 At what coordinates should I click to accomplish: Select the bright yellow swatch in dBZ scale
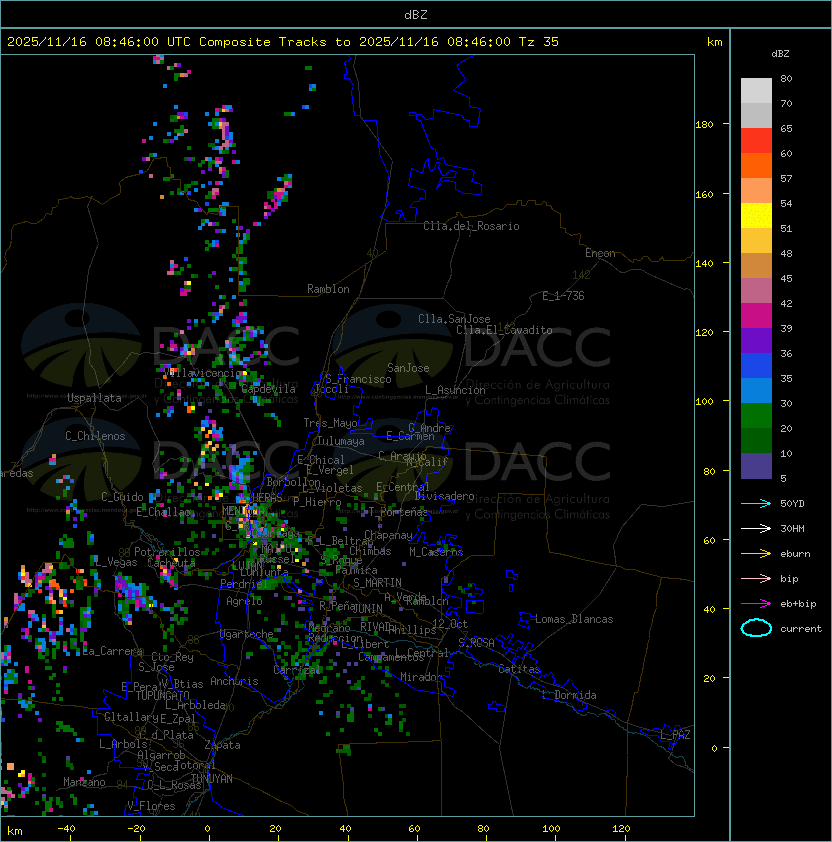pos(756,216)
